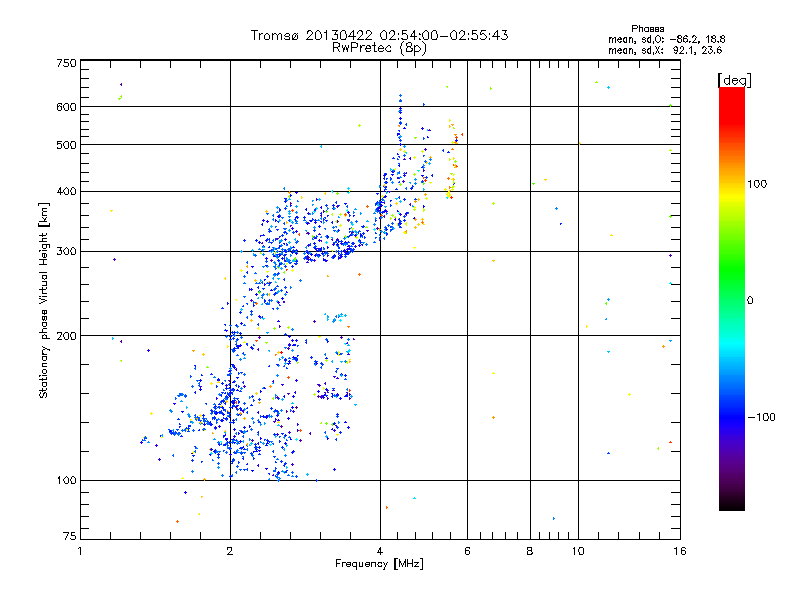Click x-axis tick label '2'
The width and height of the screenshot is (800, 600).
[x=230, y=551]
